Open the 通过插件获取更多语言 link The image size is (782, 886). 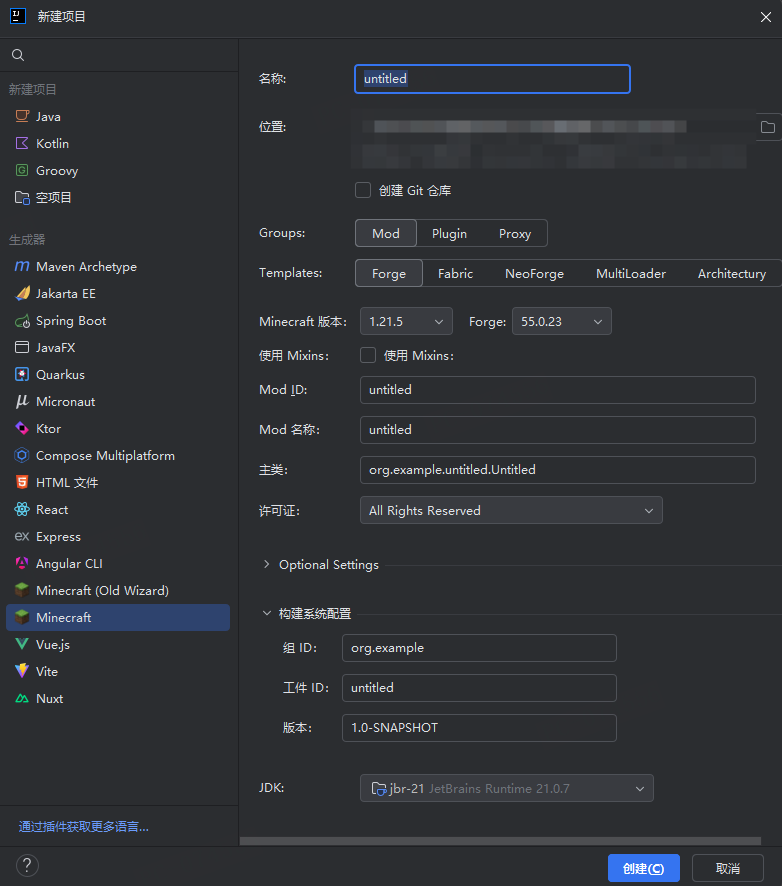(84, 827)
